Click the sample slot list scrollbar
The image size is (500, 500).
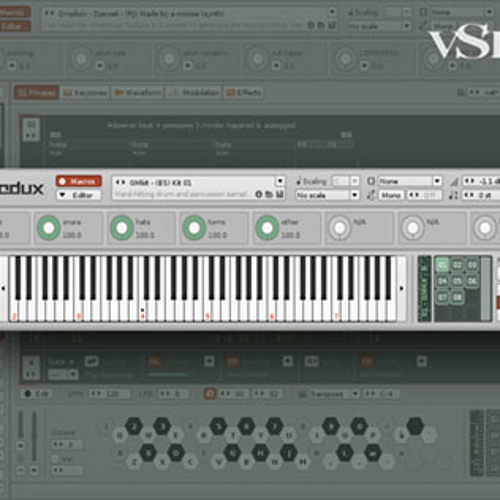click(486, 289)
